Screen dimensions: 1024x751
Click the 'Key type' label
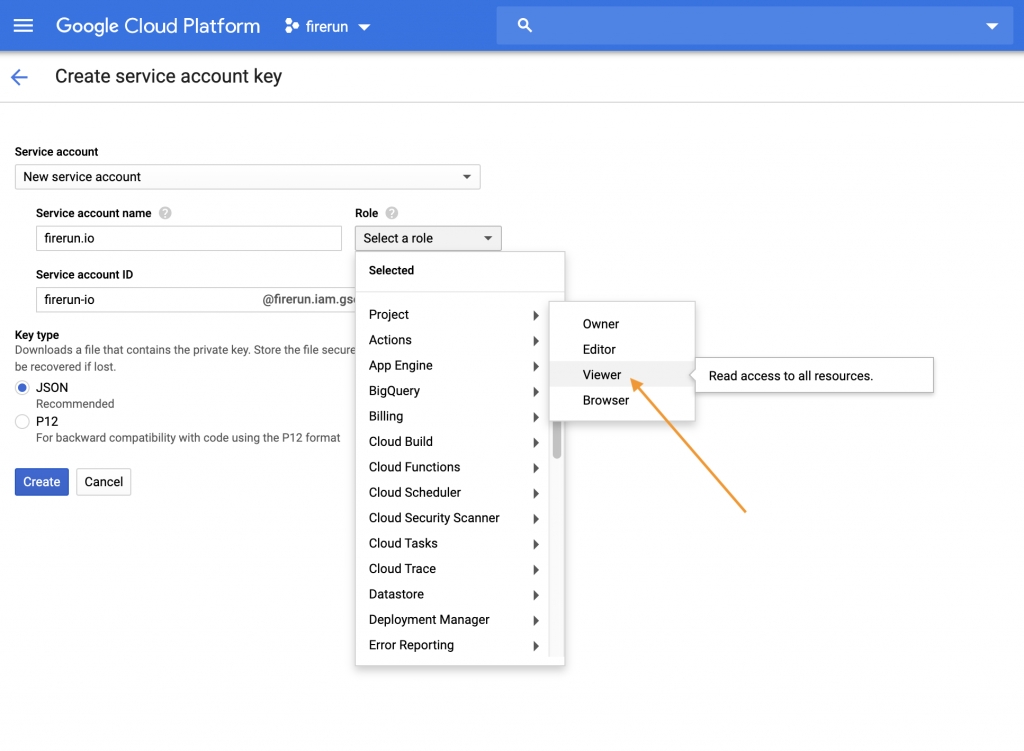tap(37, 335)
